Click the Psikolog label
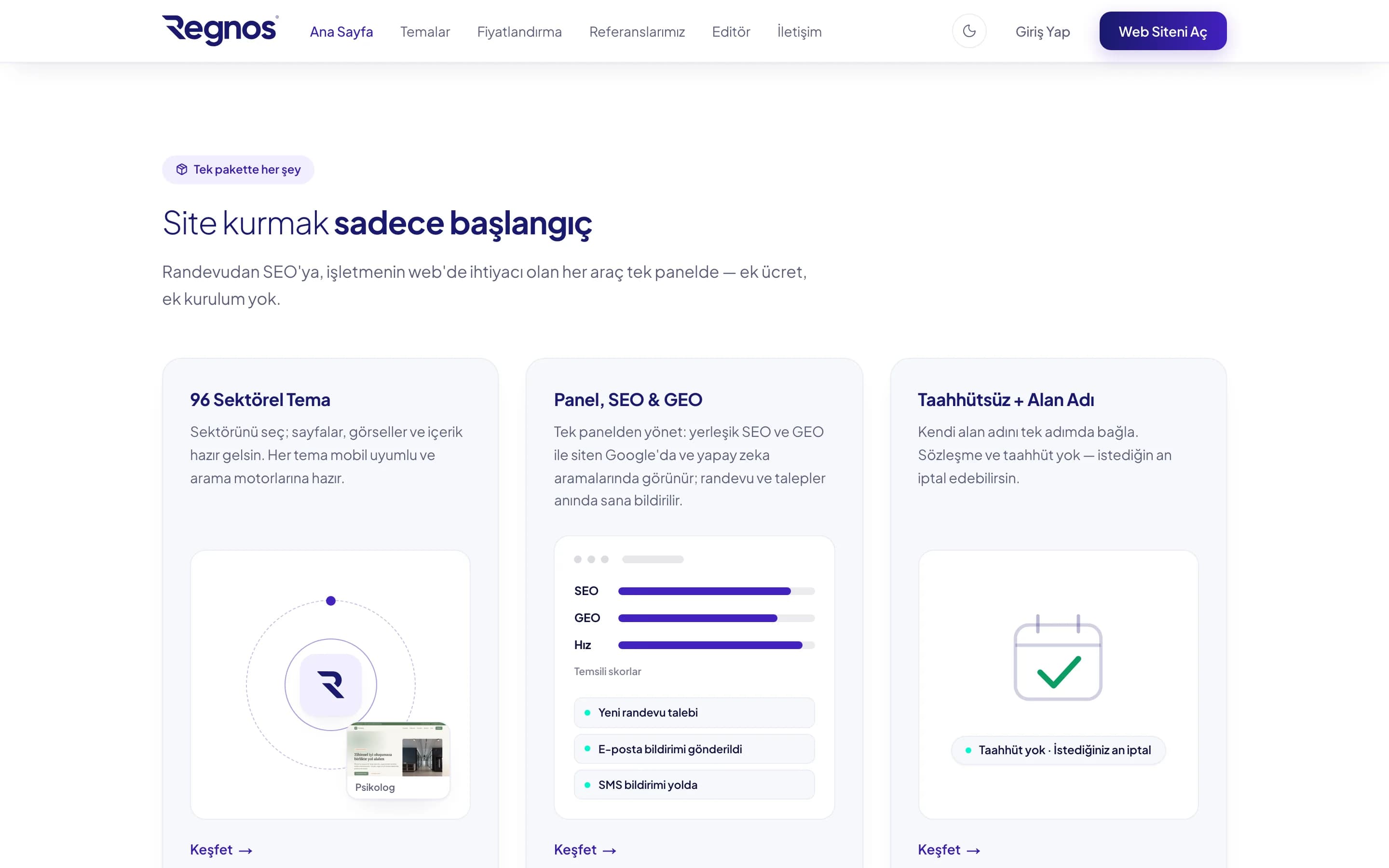The height and width of the screenshot is (868, 1389). [x=375, y=787]
